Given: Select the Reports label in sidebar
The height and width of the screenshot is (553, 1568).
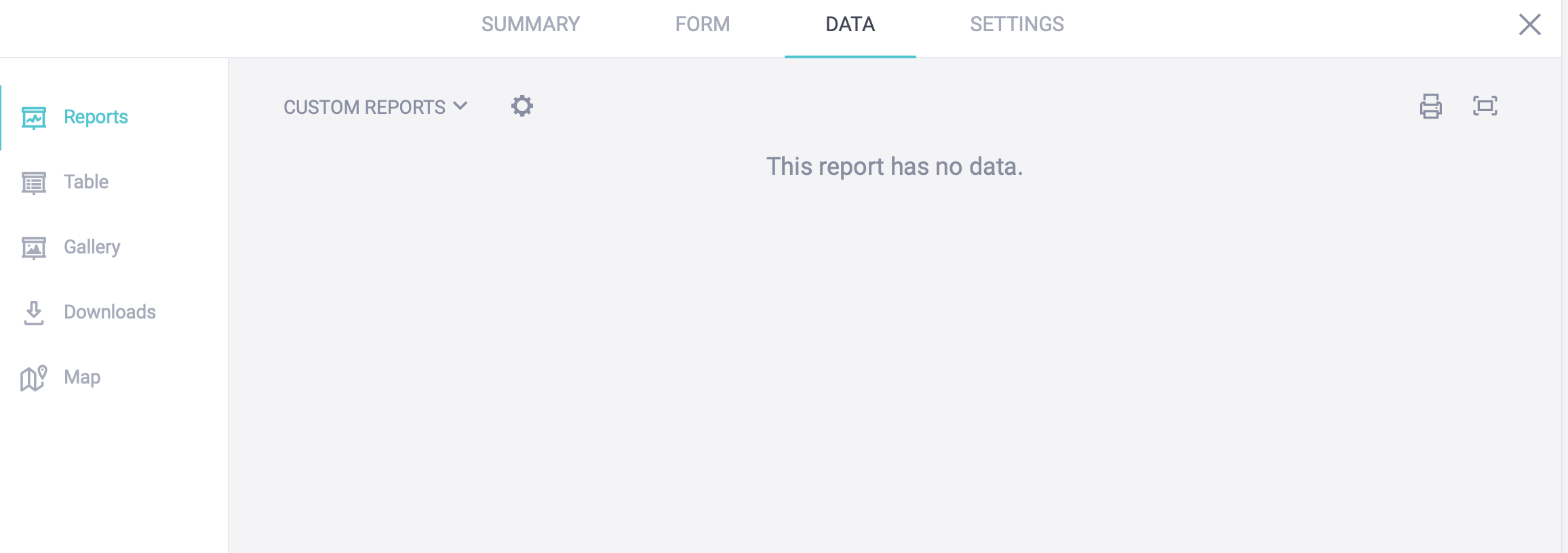Looking at the screenshot, I should pos(96,117).
